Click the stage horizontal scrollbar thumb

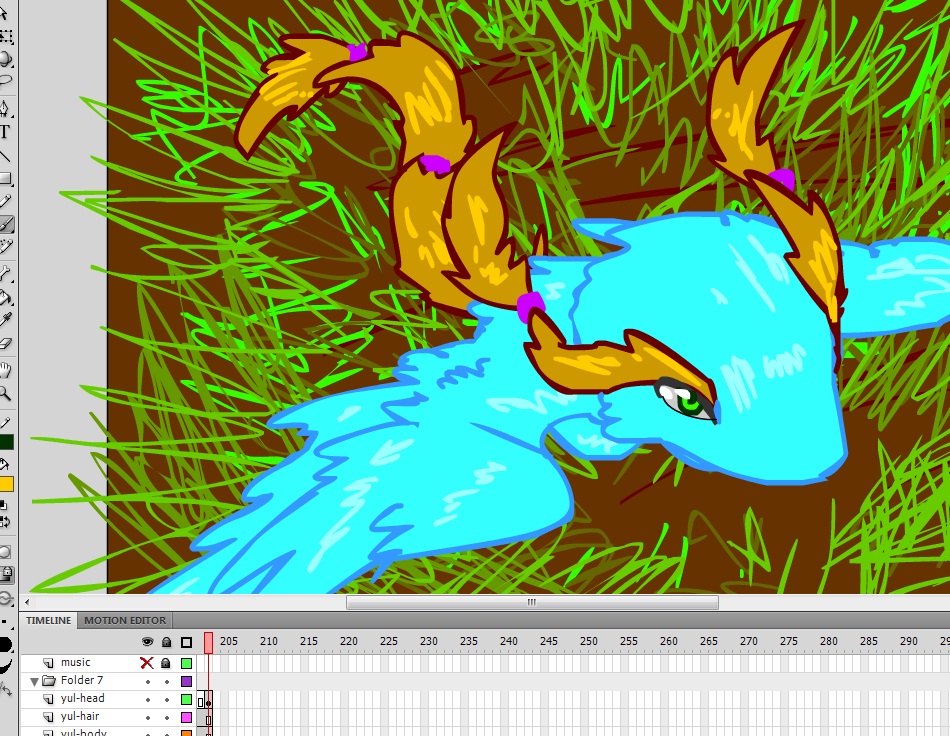[x=532, y=602]
